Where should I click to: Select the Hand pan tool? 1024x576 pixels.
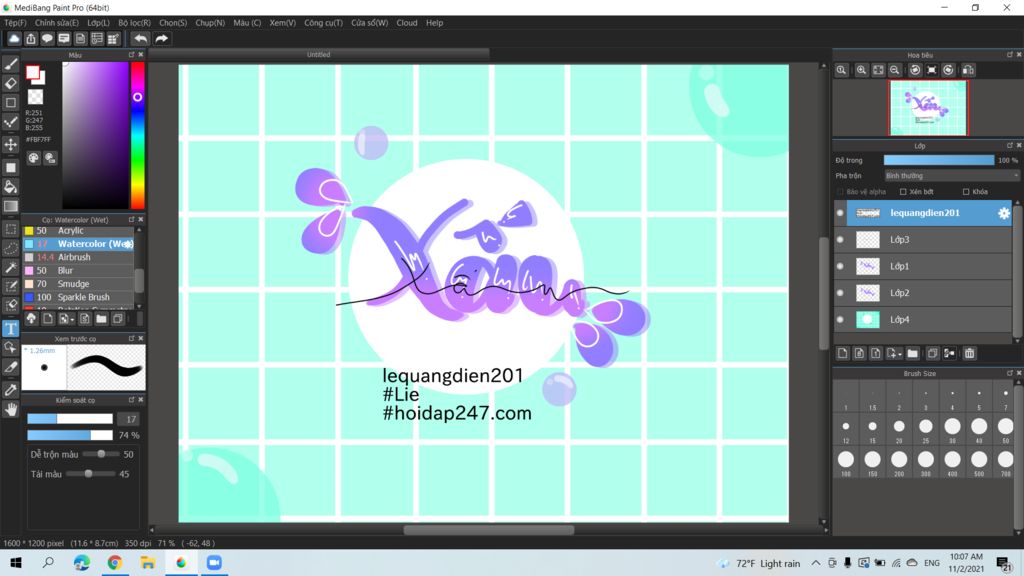click(10, 409)
